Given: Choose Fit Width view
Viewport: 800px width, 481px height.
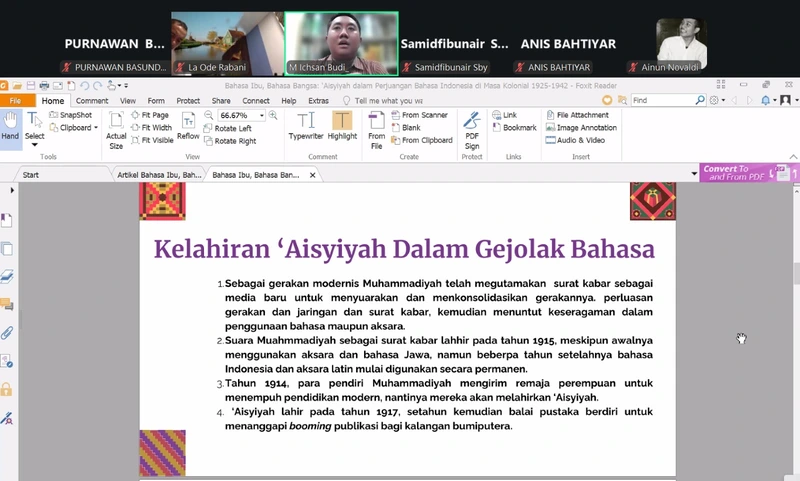Looking at the screenshot, I should tap(151, 128).
